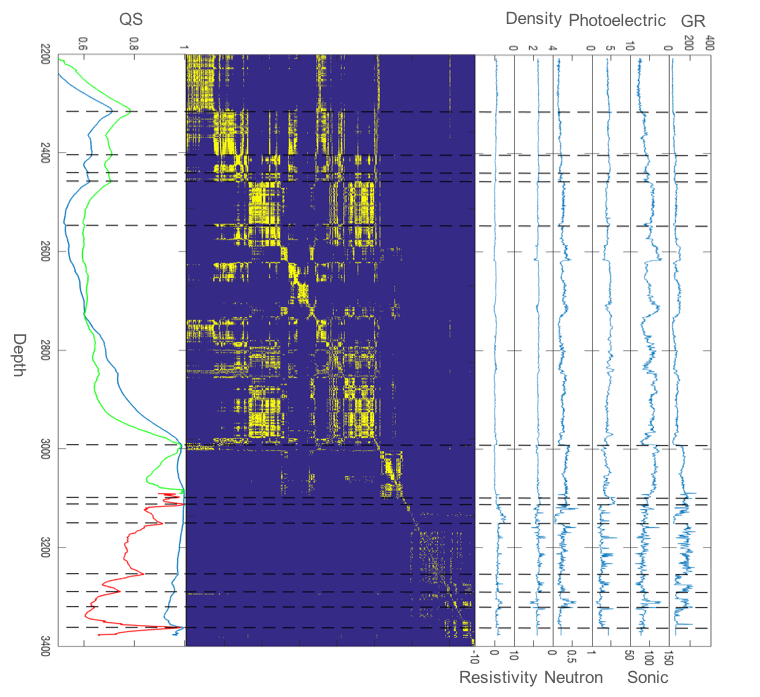Click Resistivity tick label -10
Image resolution: width=760 pixels, height=697 pixels.
pyautogui.click(x=474, y=658)
